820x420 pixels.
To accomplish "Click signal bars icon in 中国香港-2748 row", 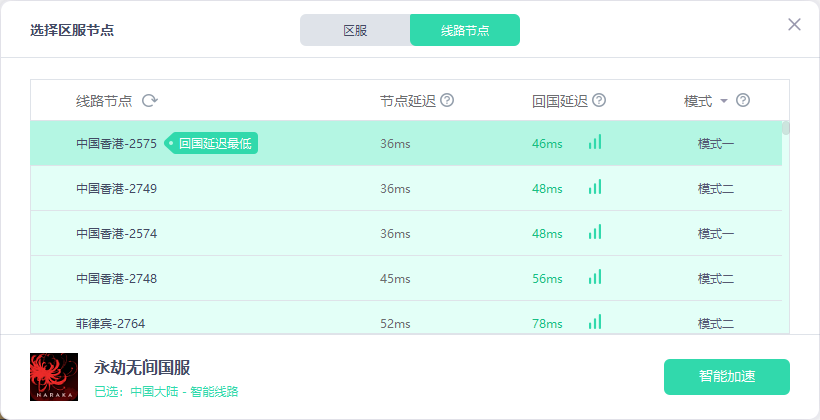I will pyautogui.click(x=595, y=278).
